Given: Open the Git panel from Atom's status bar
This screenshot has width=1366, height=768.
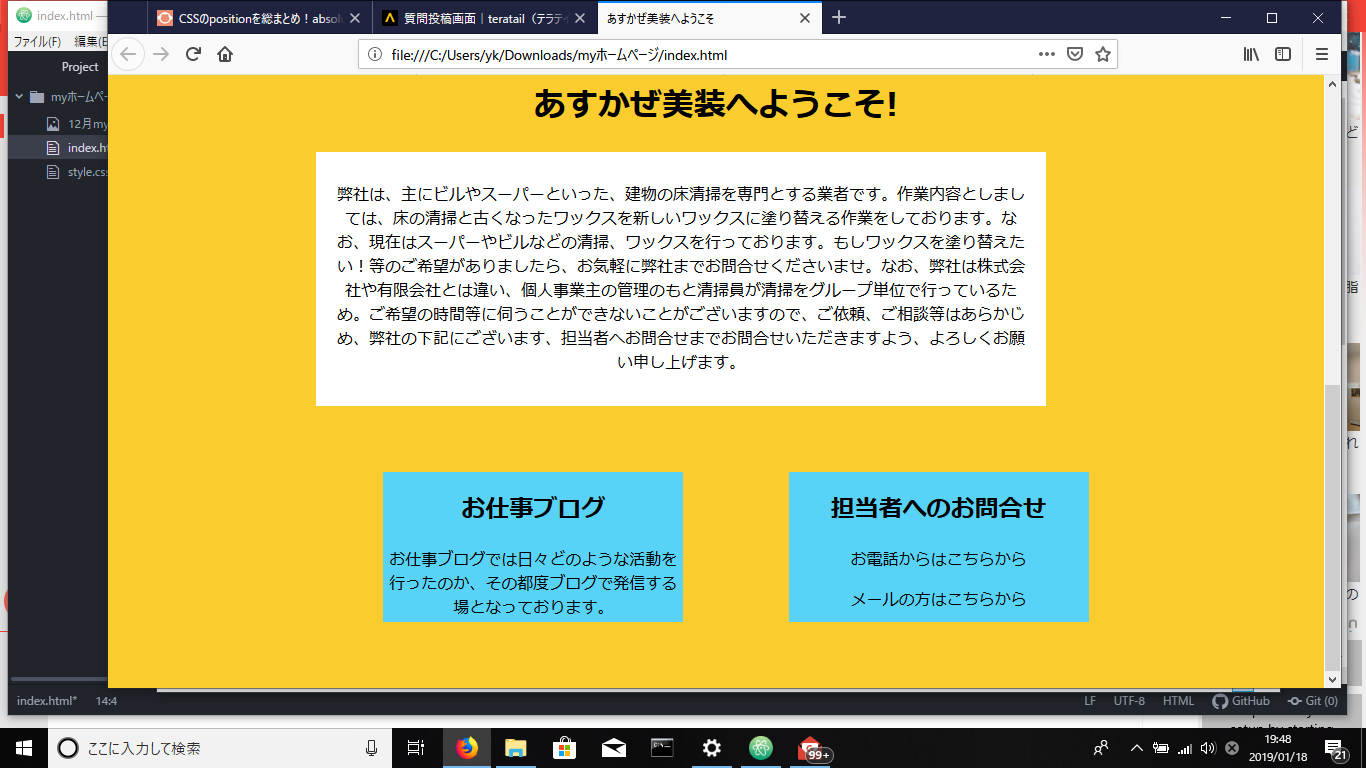Looking at the screenshot, I should (1313, 701).
